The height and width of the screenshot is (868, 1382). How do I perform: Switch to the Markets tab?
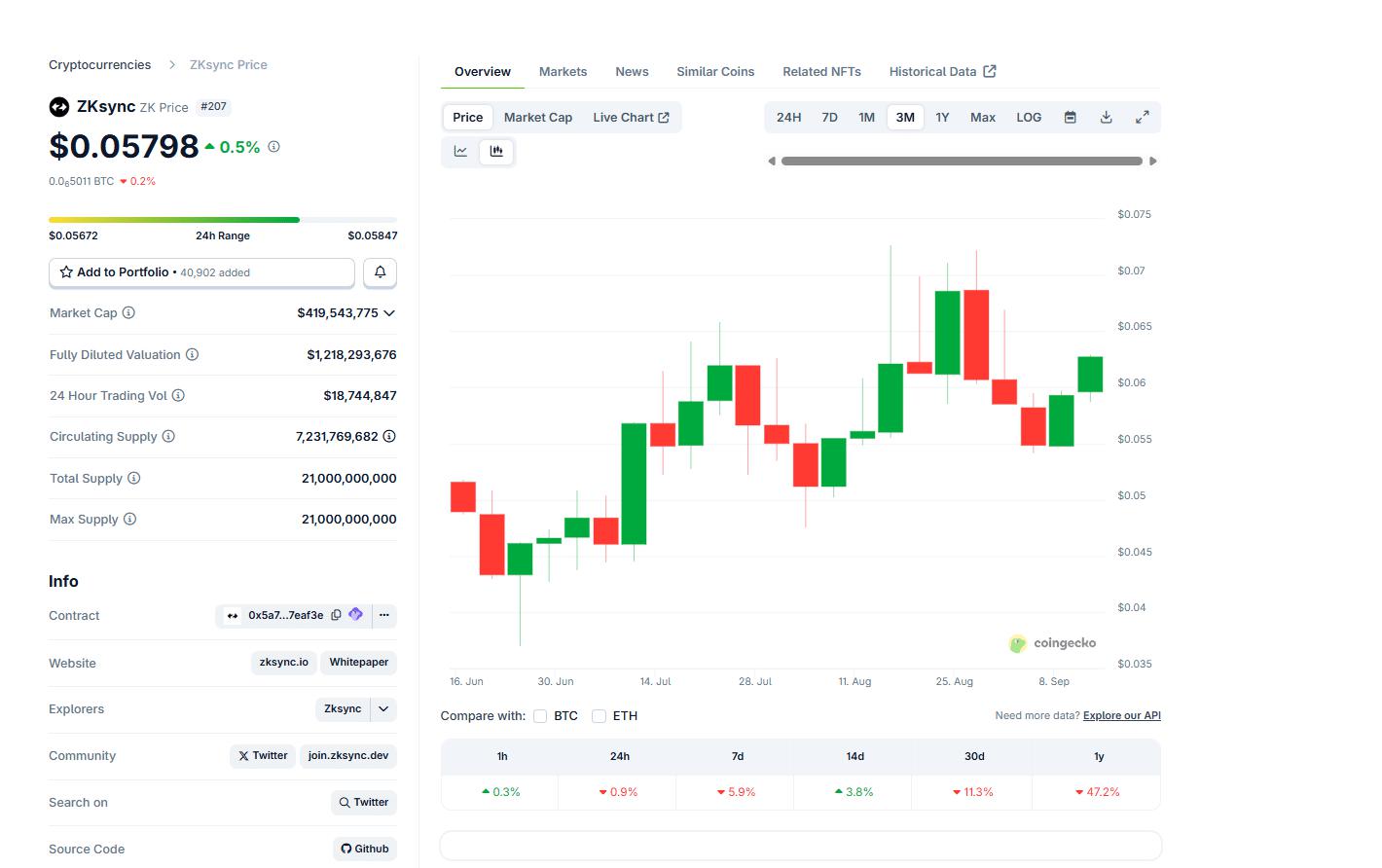point(563,71)
